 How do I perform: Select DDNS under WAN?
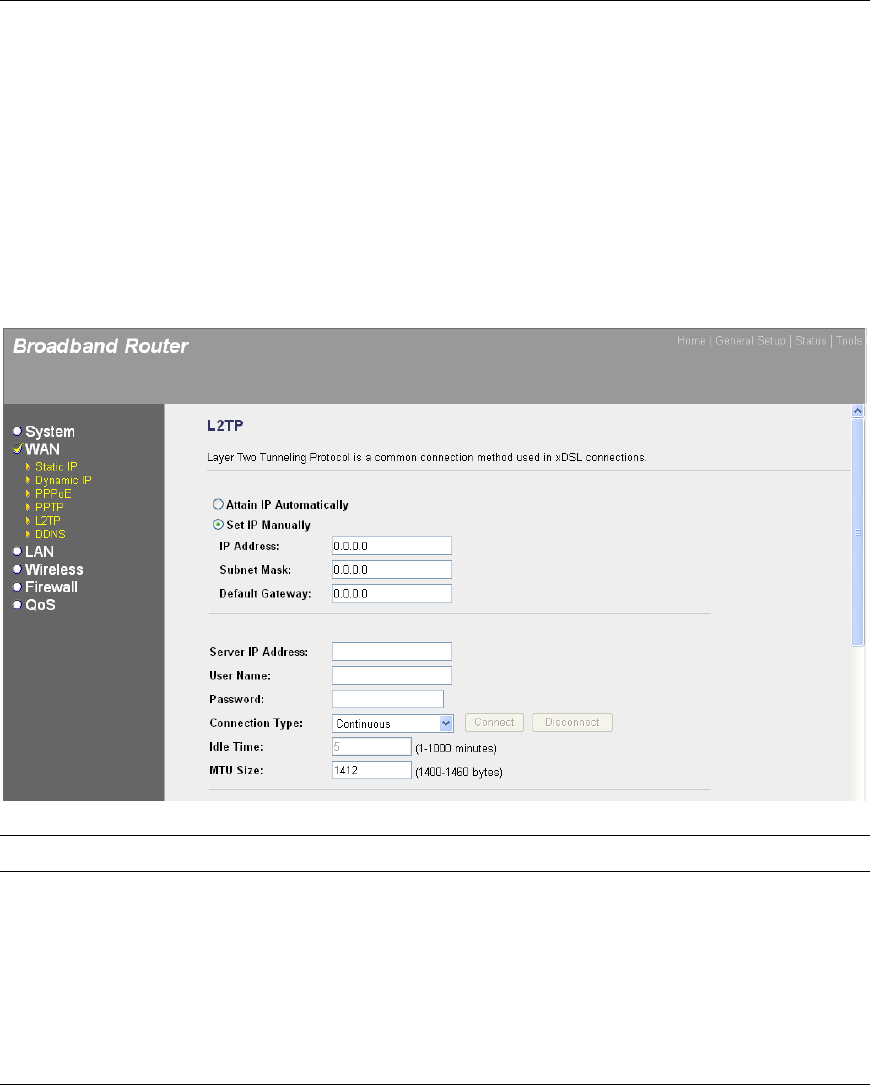tap(51, 534)
